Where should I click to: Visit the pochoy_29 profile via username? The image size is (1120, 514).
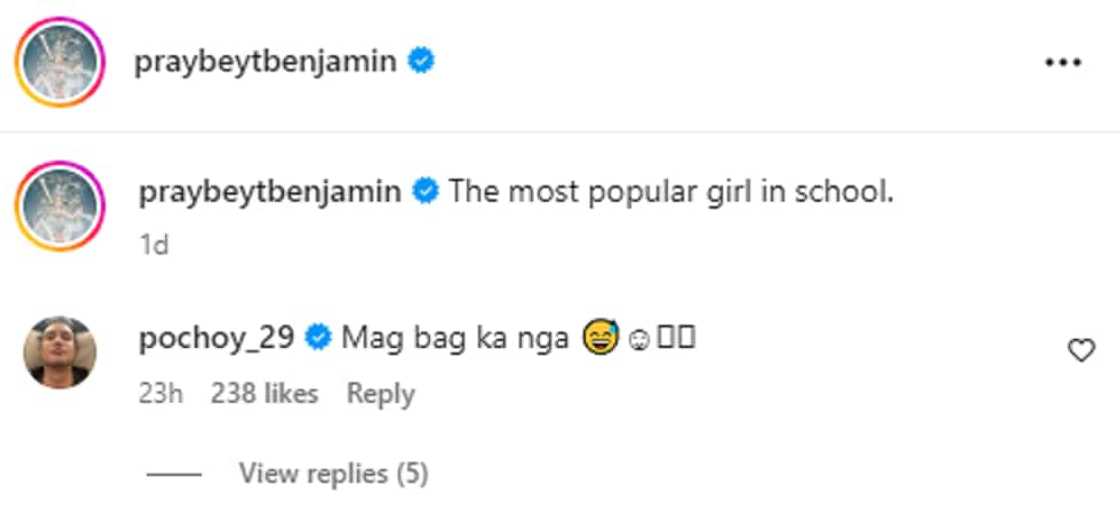tap(216, 339)
